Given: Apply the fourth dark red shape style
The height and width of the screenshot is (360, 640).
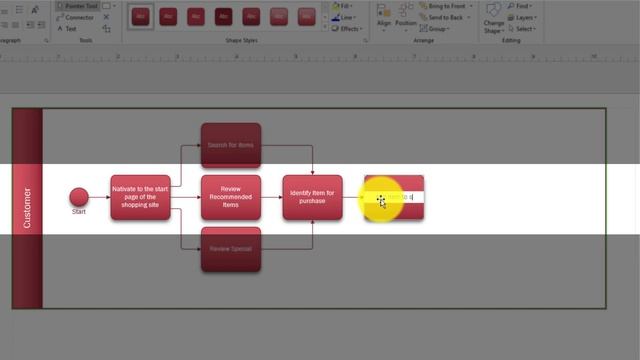Looking at the screenshot, I should point(224,17).
